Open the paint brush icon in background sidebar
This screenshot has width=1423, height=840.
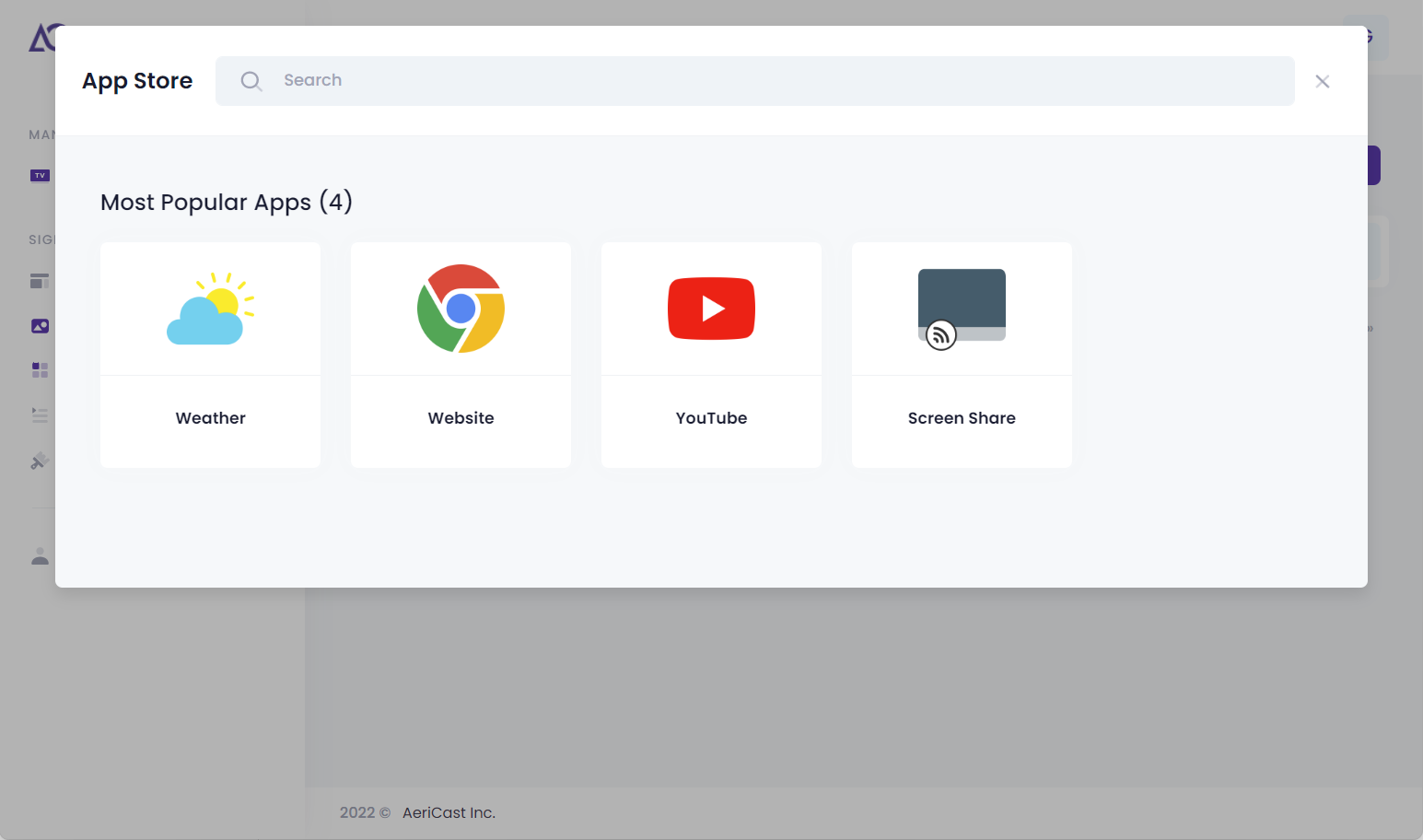coord(40,461)
